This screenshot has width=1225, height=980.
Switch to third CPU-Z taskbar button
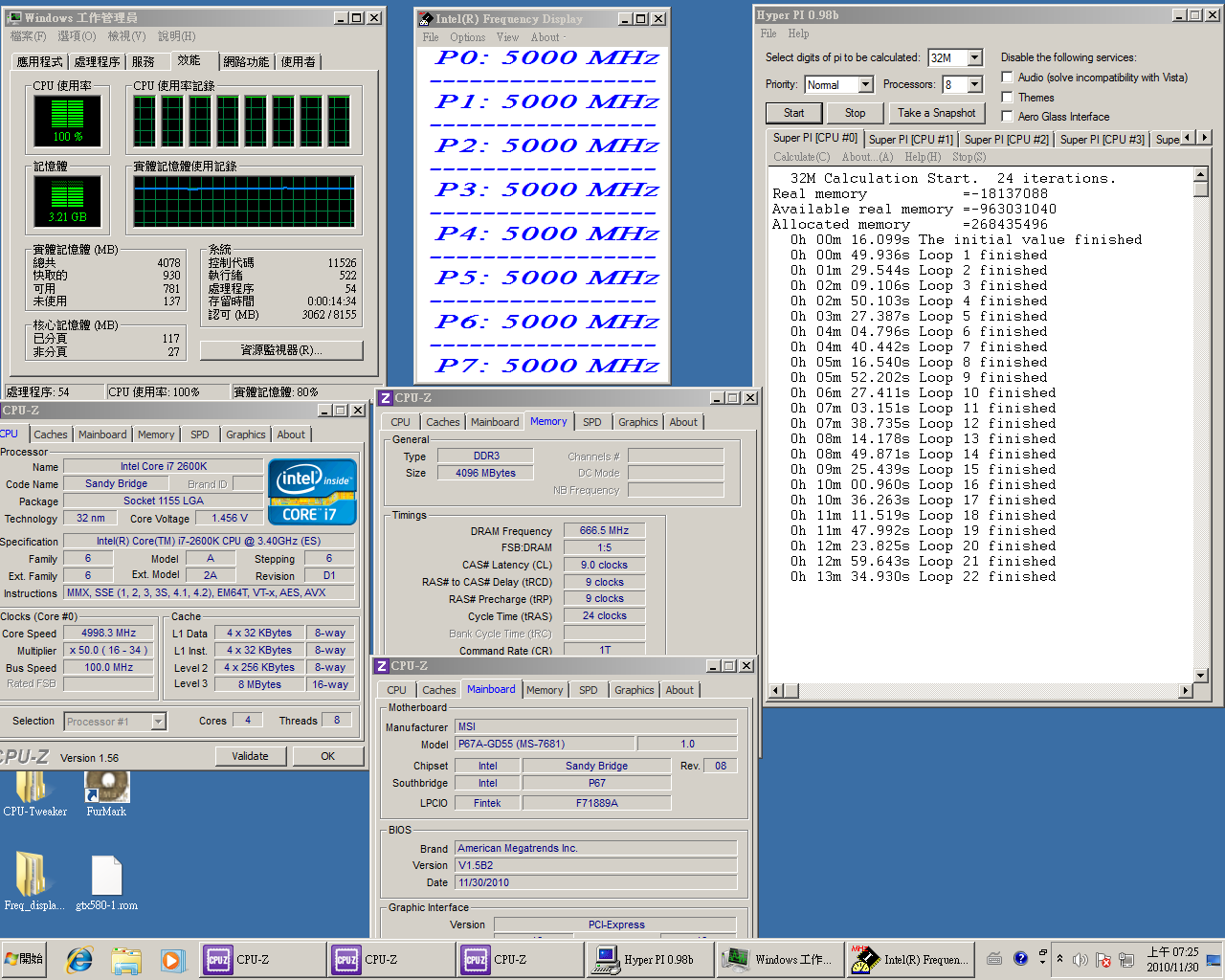click(519, 959)
